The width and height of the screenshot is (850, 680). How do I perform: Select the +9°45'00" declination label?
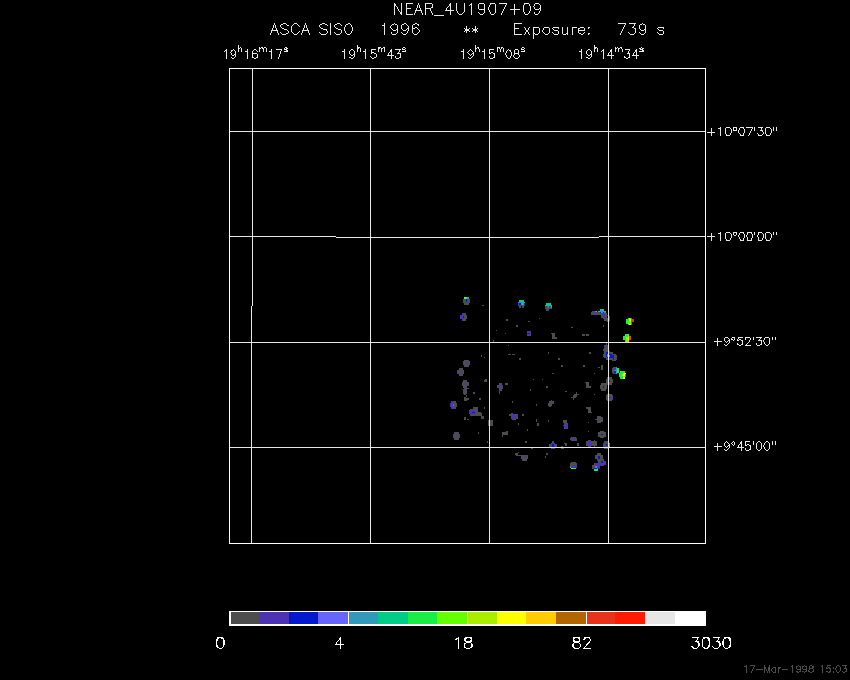pos(745,446)
